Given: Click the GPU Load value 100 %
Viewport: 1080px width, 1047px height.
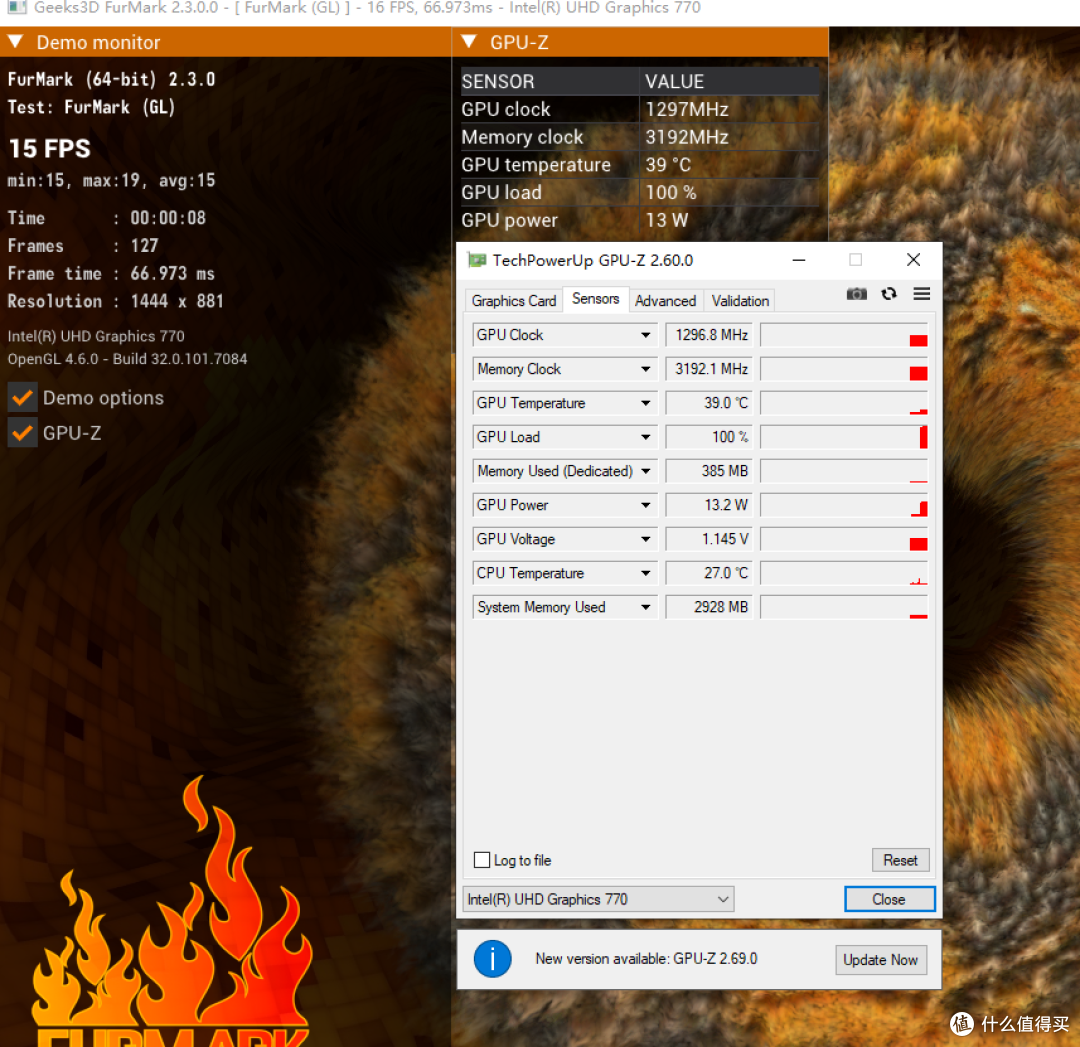Looking at the screenshot, I should (709, 437).
